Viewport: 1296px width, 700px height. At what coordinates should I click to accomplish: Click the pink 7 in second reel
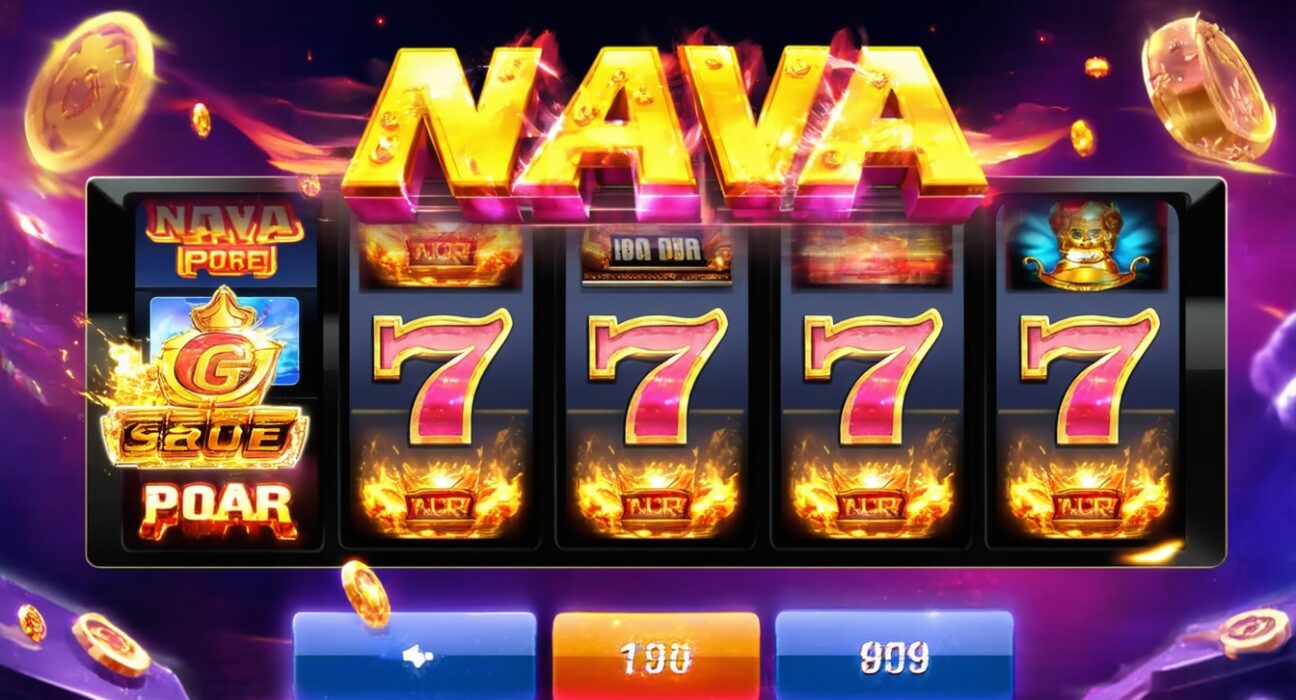click(441, 373)
